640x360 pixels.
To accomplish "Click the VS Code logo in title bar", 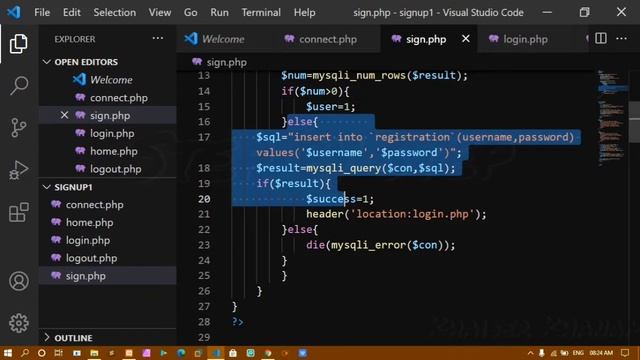I will point(14,12).
